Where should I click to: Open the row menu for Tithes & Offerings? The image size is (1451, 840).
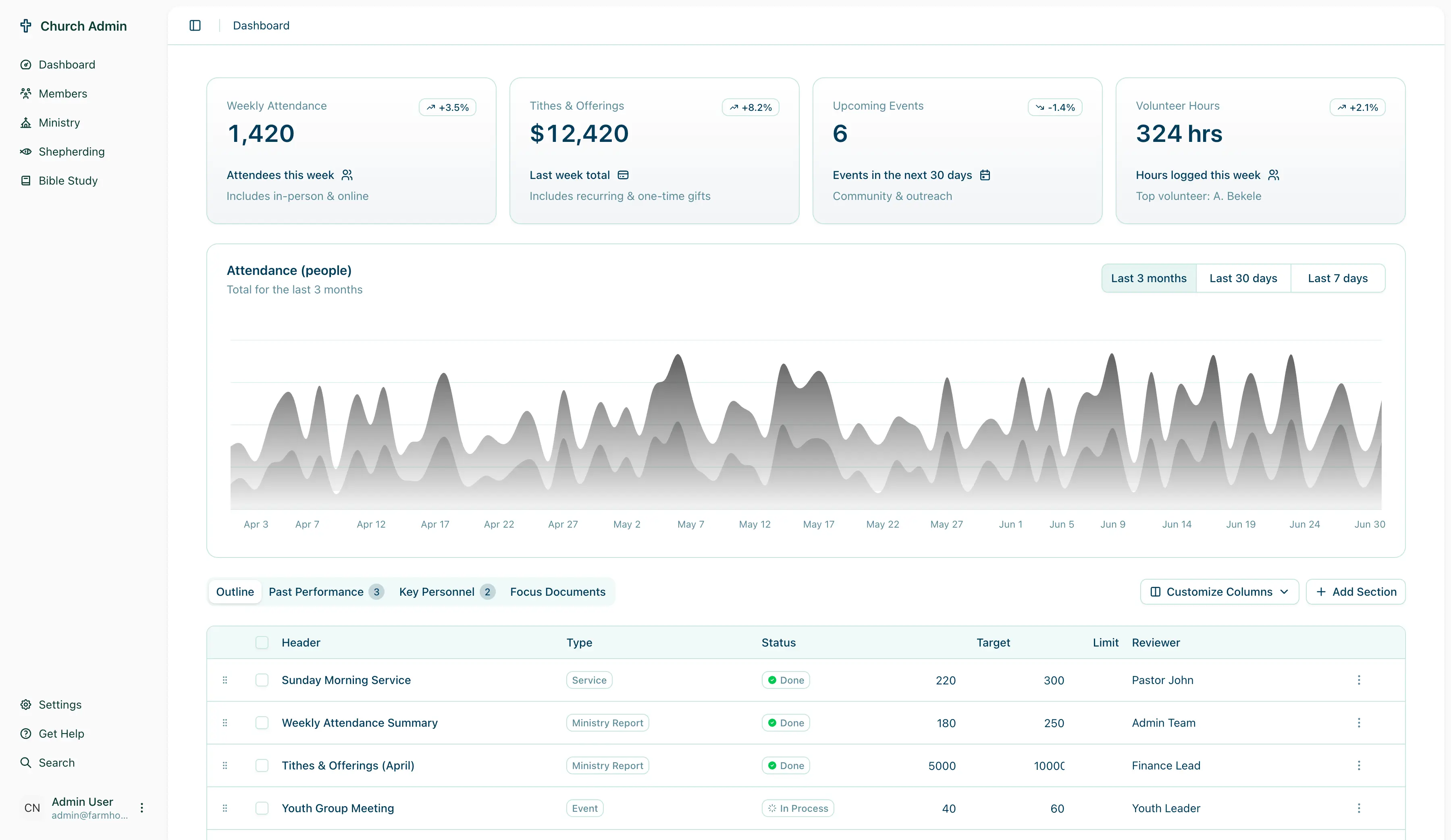click(1360, 766)
